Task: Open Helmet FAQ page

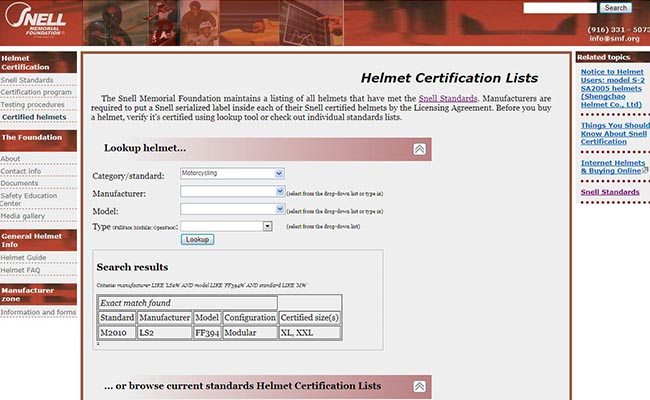Action: coord(20,270)
